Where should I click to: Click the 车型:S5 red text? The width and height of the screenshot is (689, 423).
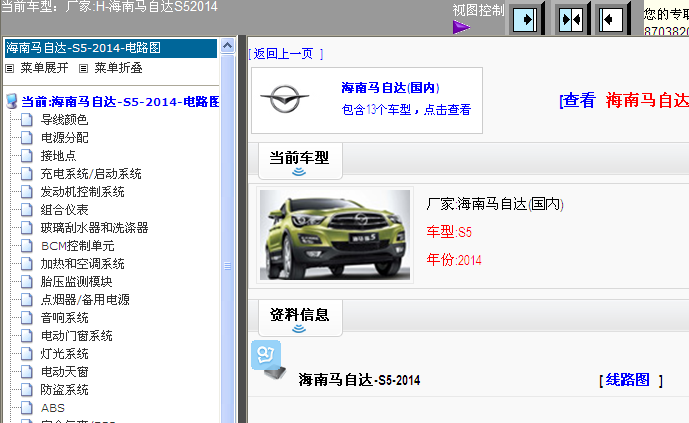coord(449,231)
